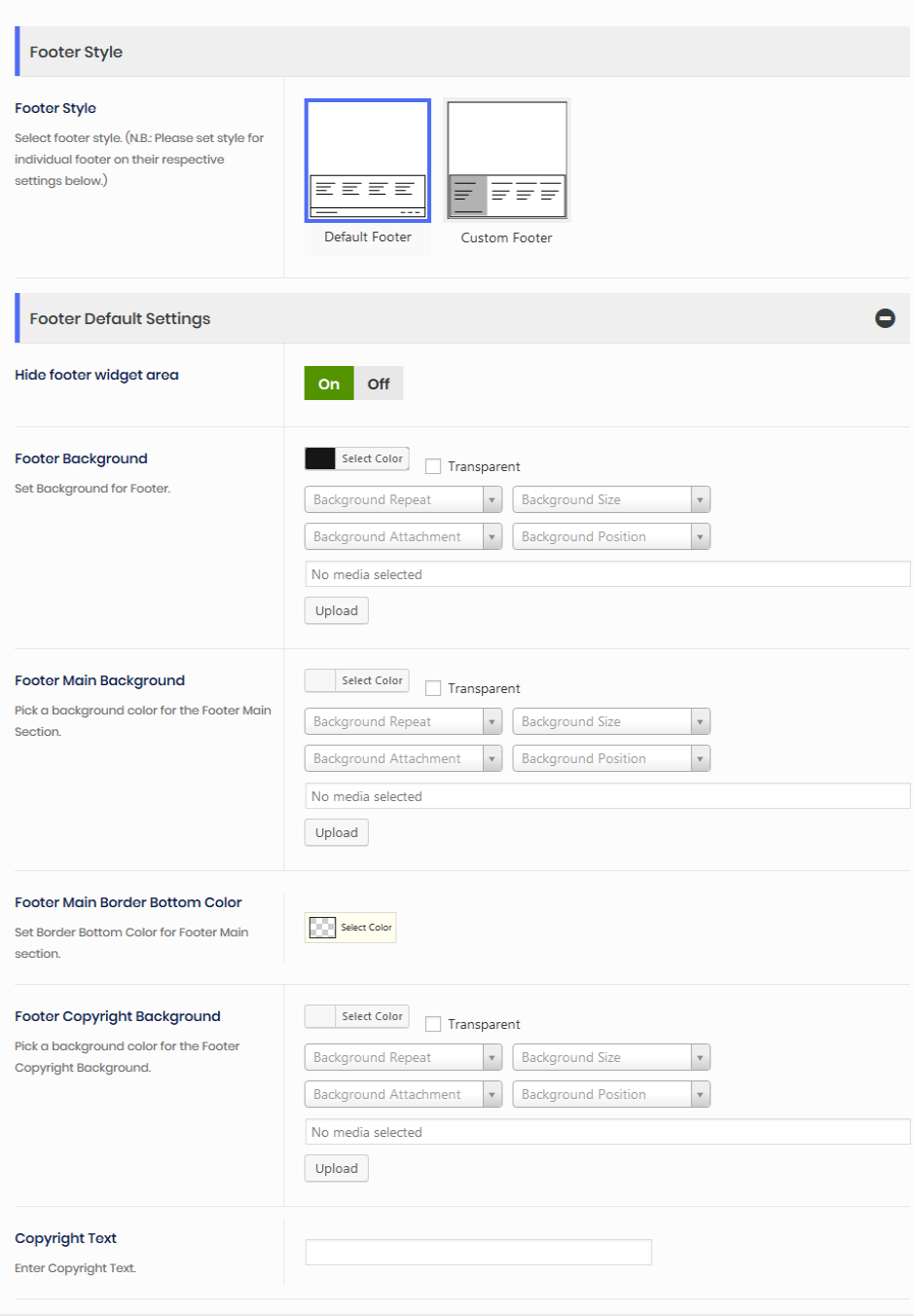Expand Footer Copyright Background Position dropdown
Viewport: 914px width, 1316px height.
click(611, 1094)
